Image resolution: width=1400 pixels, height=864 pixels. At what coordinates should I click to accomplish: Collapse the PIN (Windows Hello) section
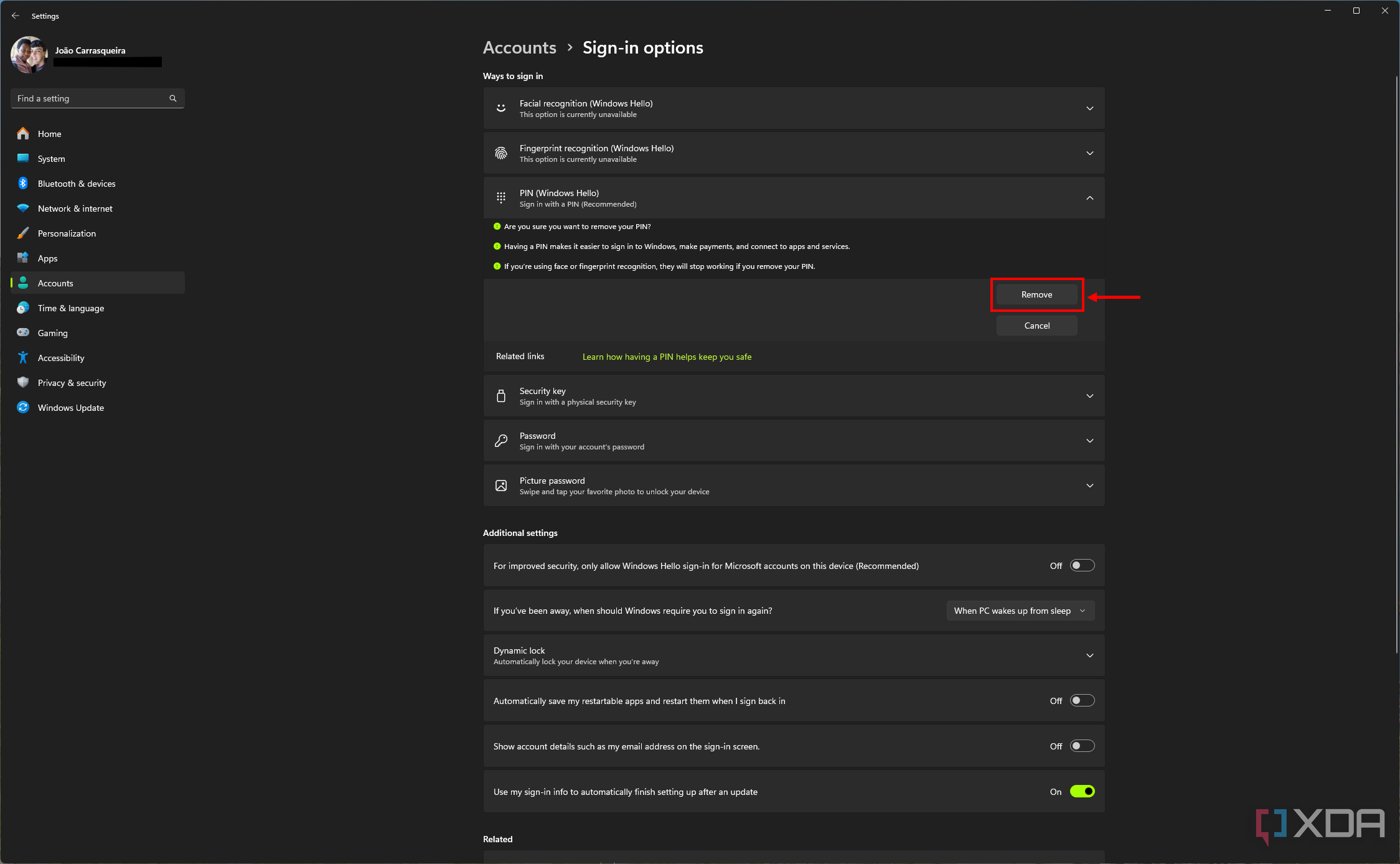pos(1090,198)
